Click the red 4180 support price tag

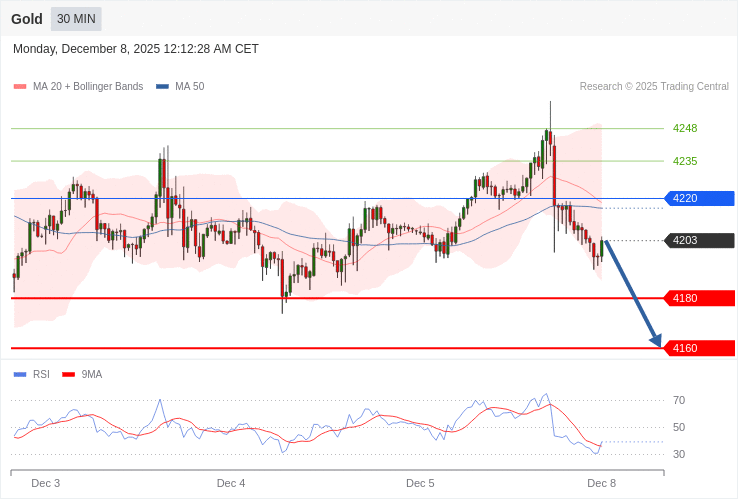pyautogui.click(x=699, y=298)
